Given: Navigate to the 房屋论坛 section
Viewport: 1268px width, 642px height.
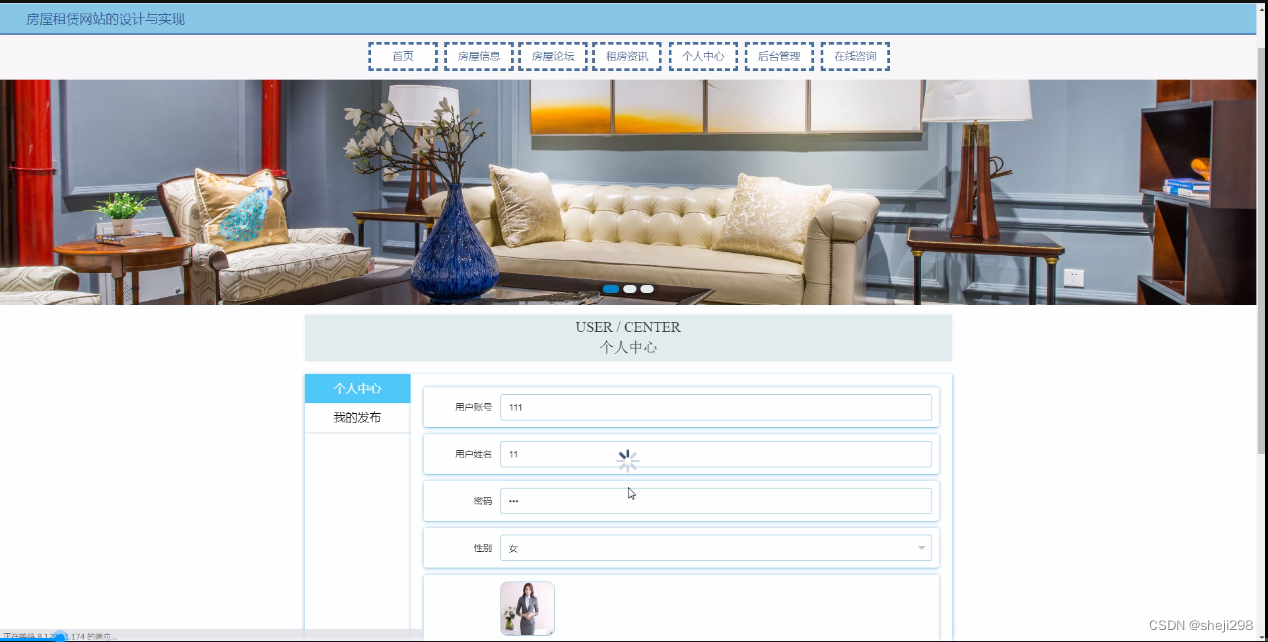Looking at the screenshot, I should (553, 56).
